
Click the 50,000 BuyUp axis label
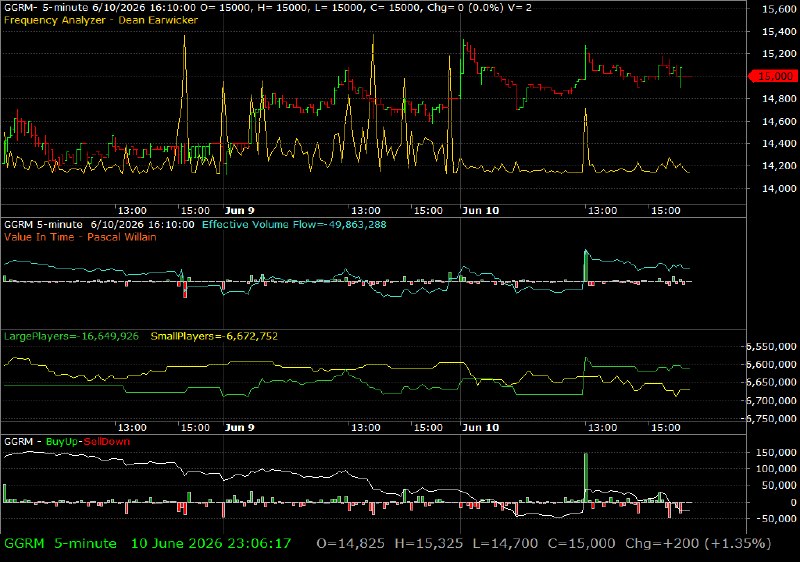[x=779, y=486]
